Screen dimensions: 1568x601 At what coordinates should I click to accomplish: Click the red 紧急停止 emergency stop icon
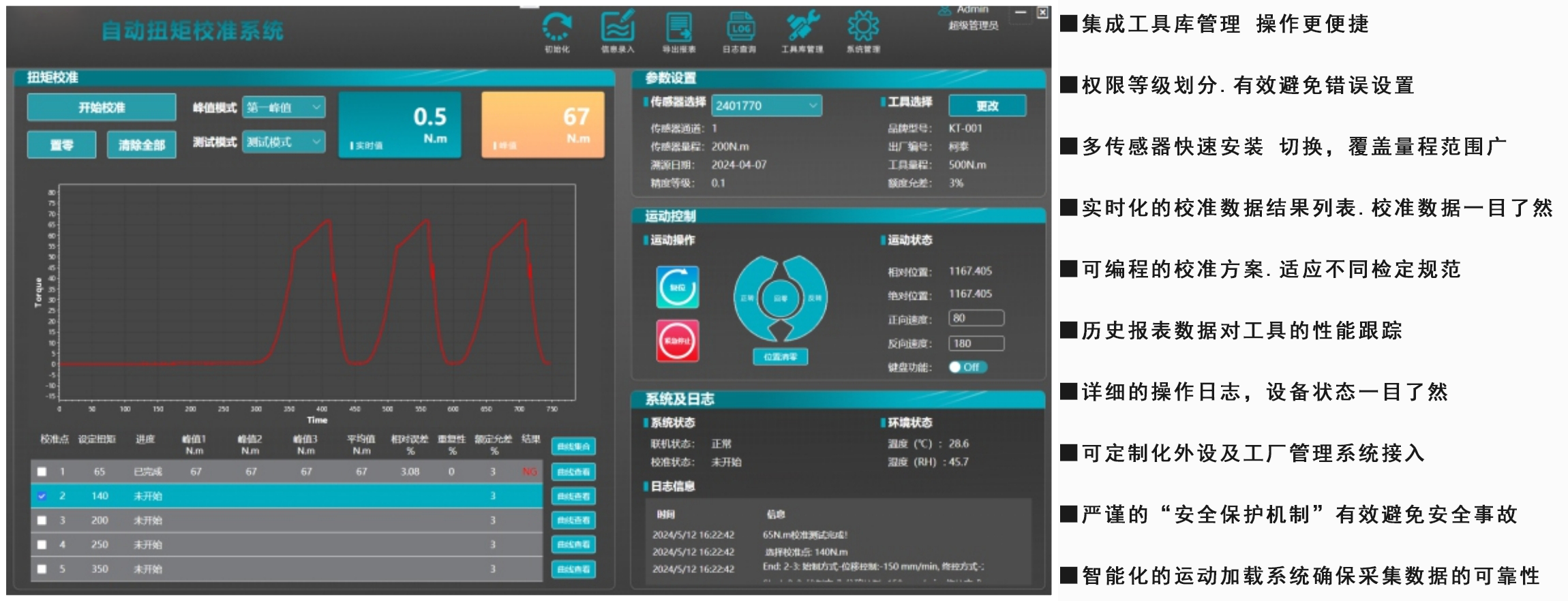pyautogui.click(x=677, y=341)
